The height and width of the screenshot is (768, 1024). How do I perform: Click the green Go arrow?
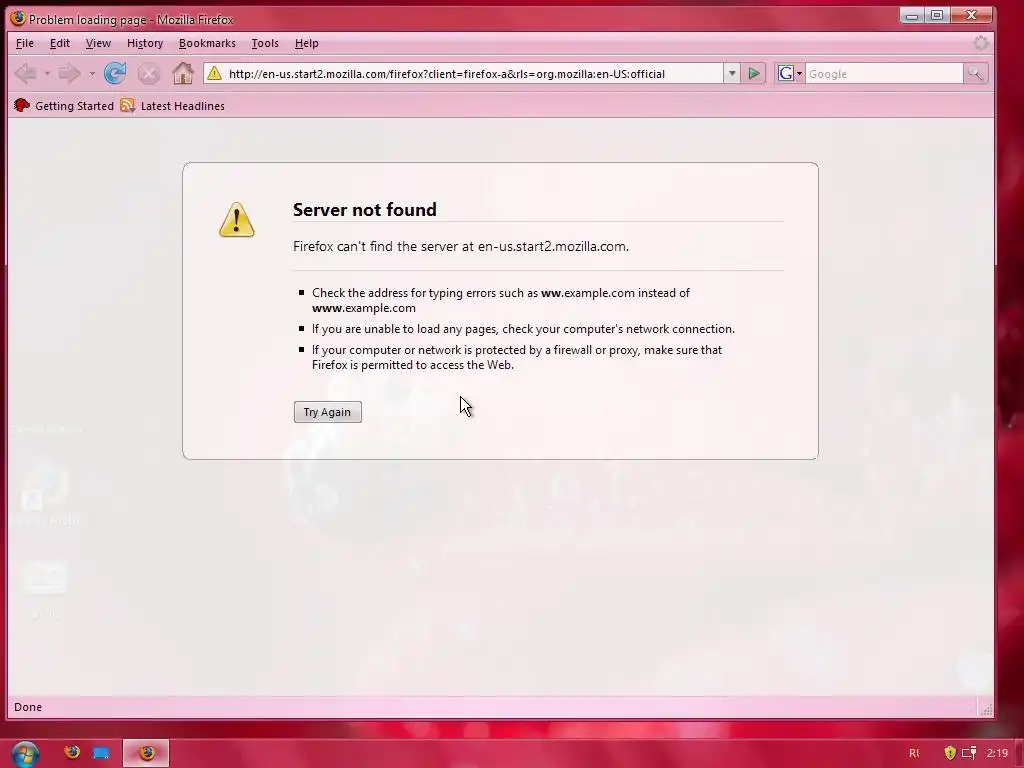tap(754, 74)
